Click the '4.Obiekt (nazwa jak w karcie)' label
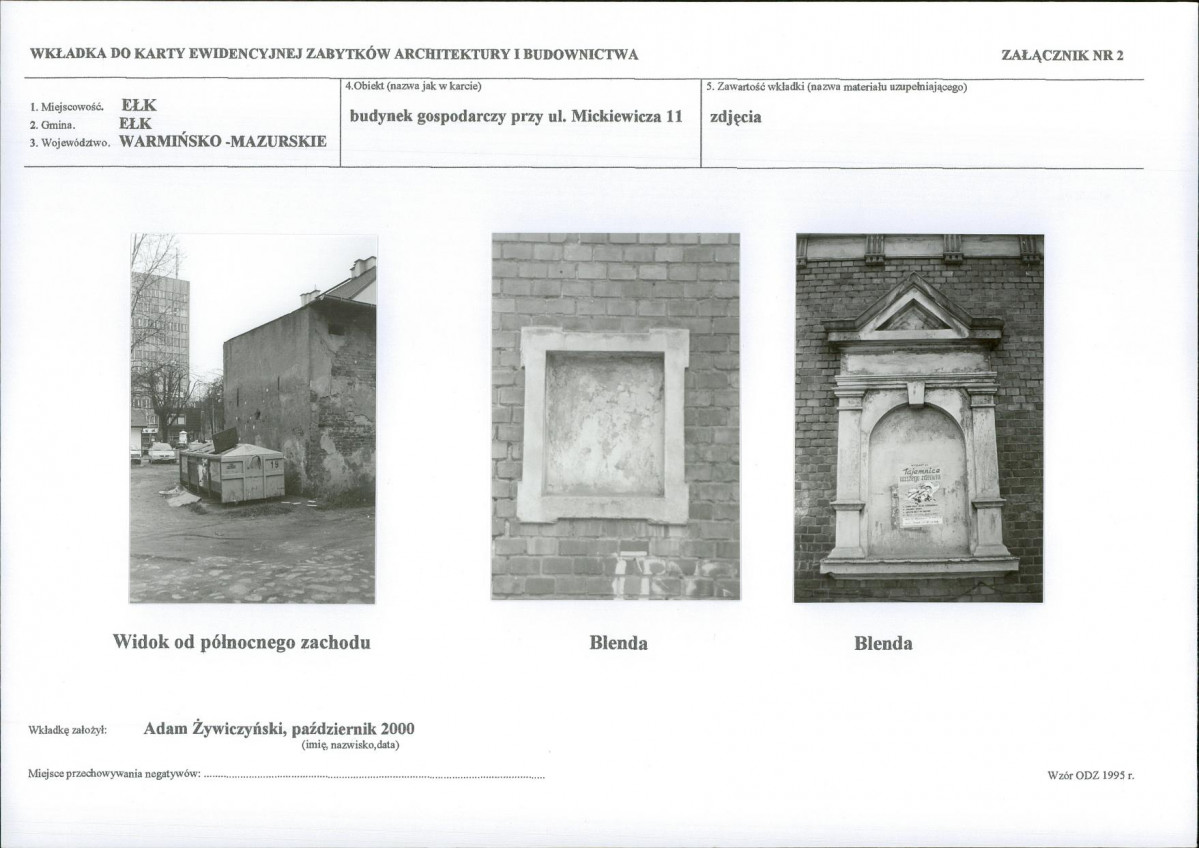Screen dimensions: 1199x848 click(x=413, y=86)
